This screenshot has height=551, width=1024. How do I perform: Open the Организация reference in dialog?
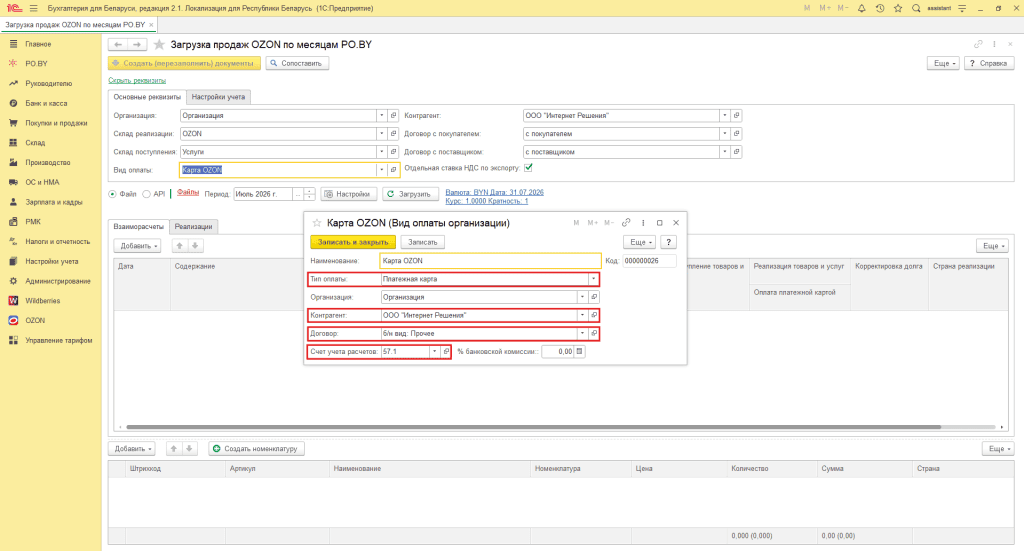tap(594, 297)
